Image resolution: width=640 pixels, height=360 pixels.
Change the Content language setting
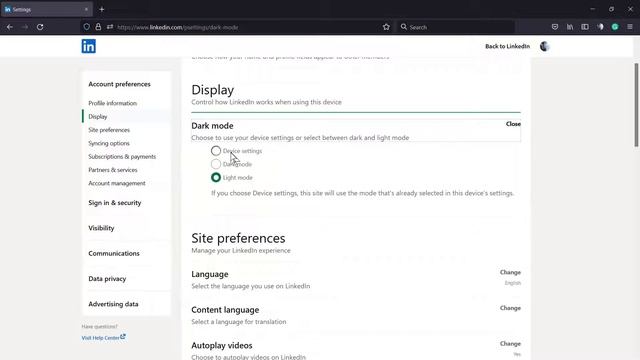point(510,308)
